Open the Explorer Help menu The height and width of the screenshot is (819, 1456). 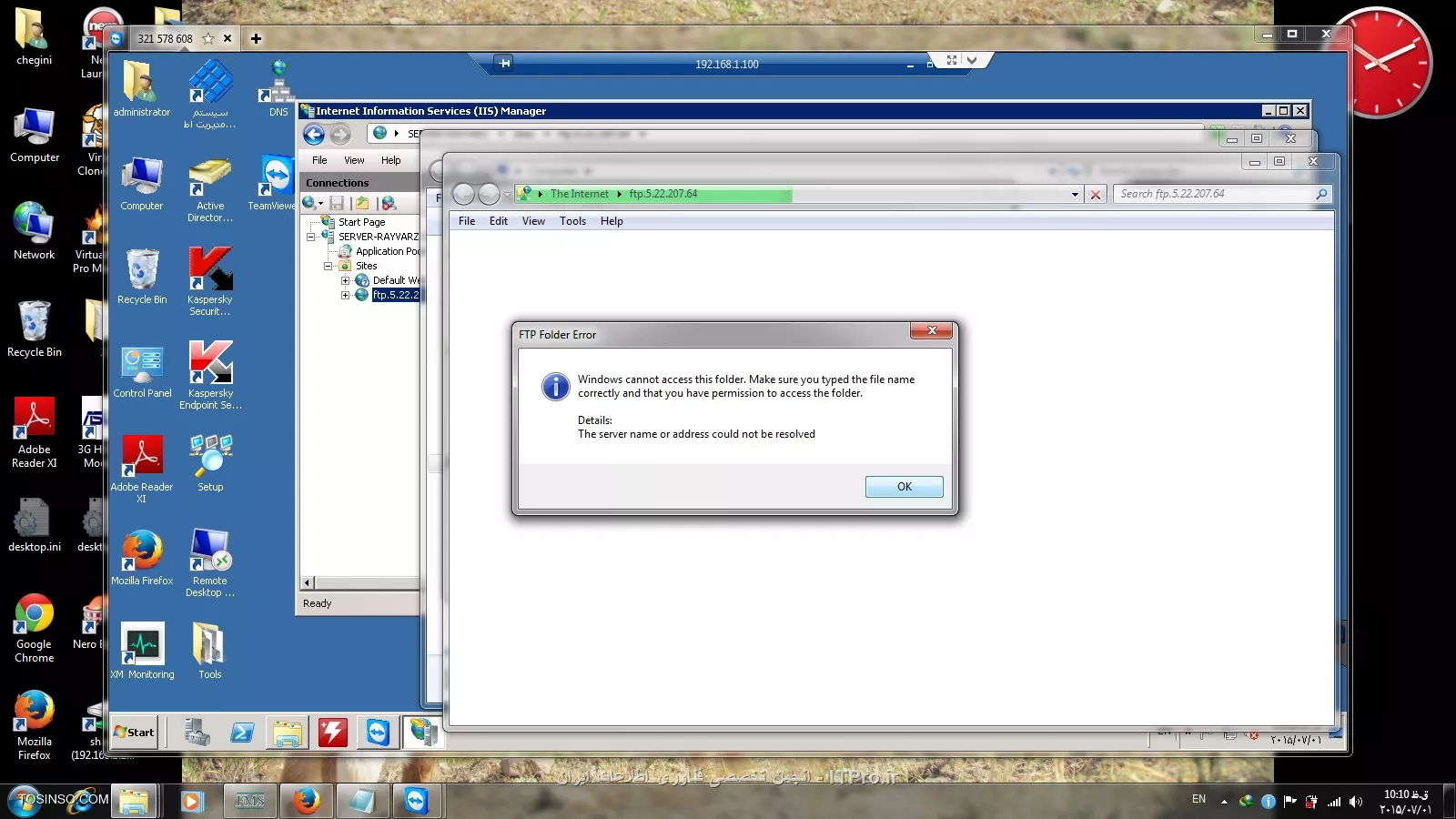coord(612,221)
